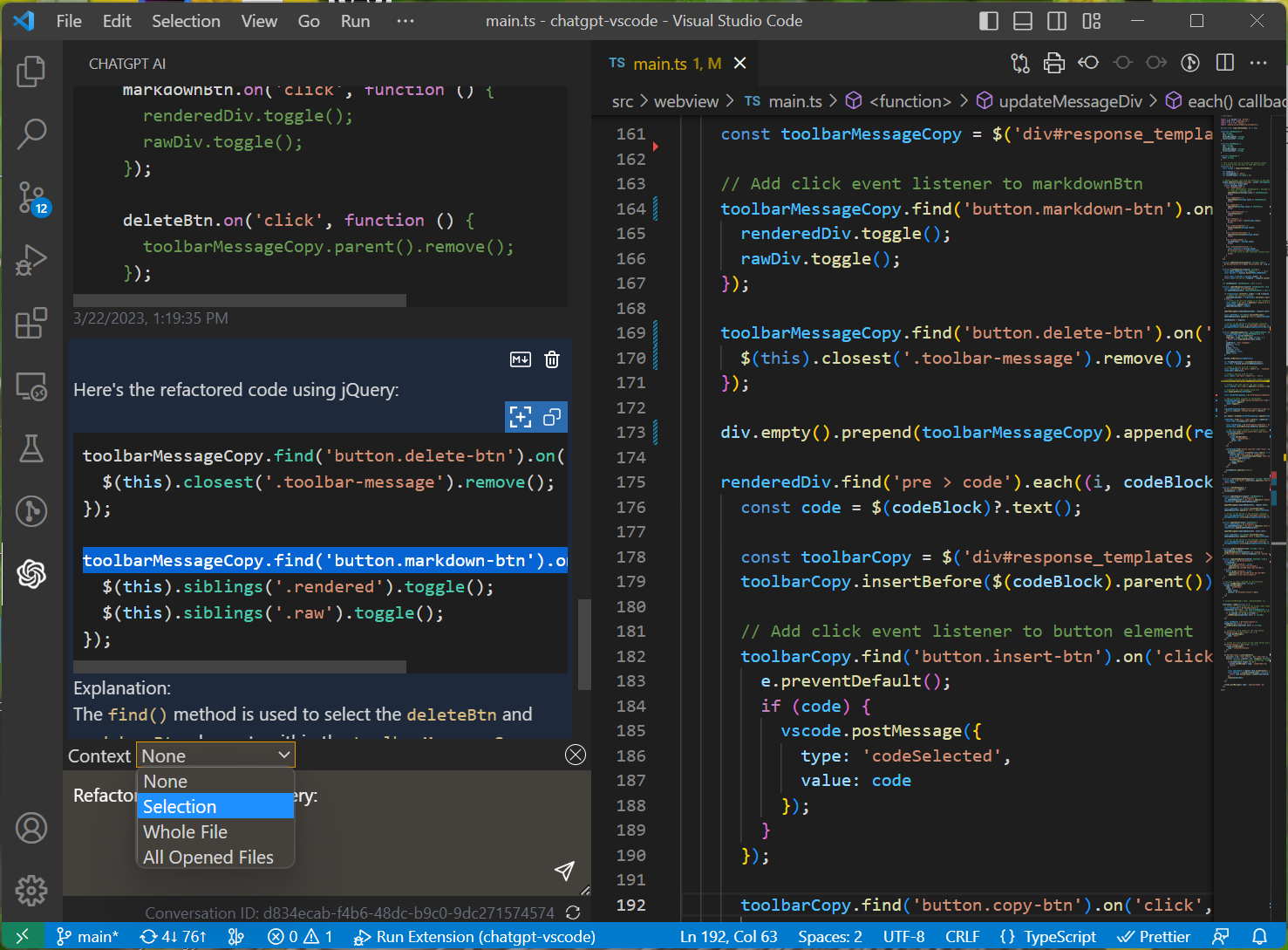
Task: Open the Remote window indicator in status bar
Action: coord(22,937)
